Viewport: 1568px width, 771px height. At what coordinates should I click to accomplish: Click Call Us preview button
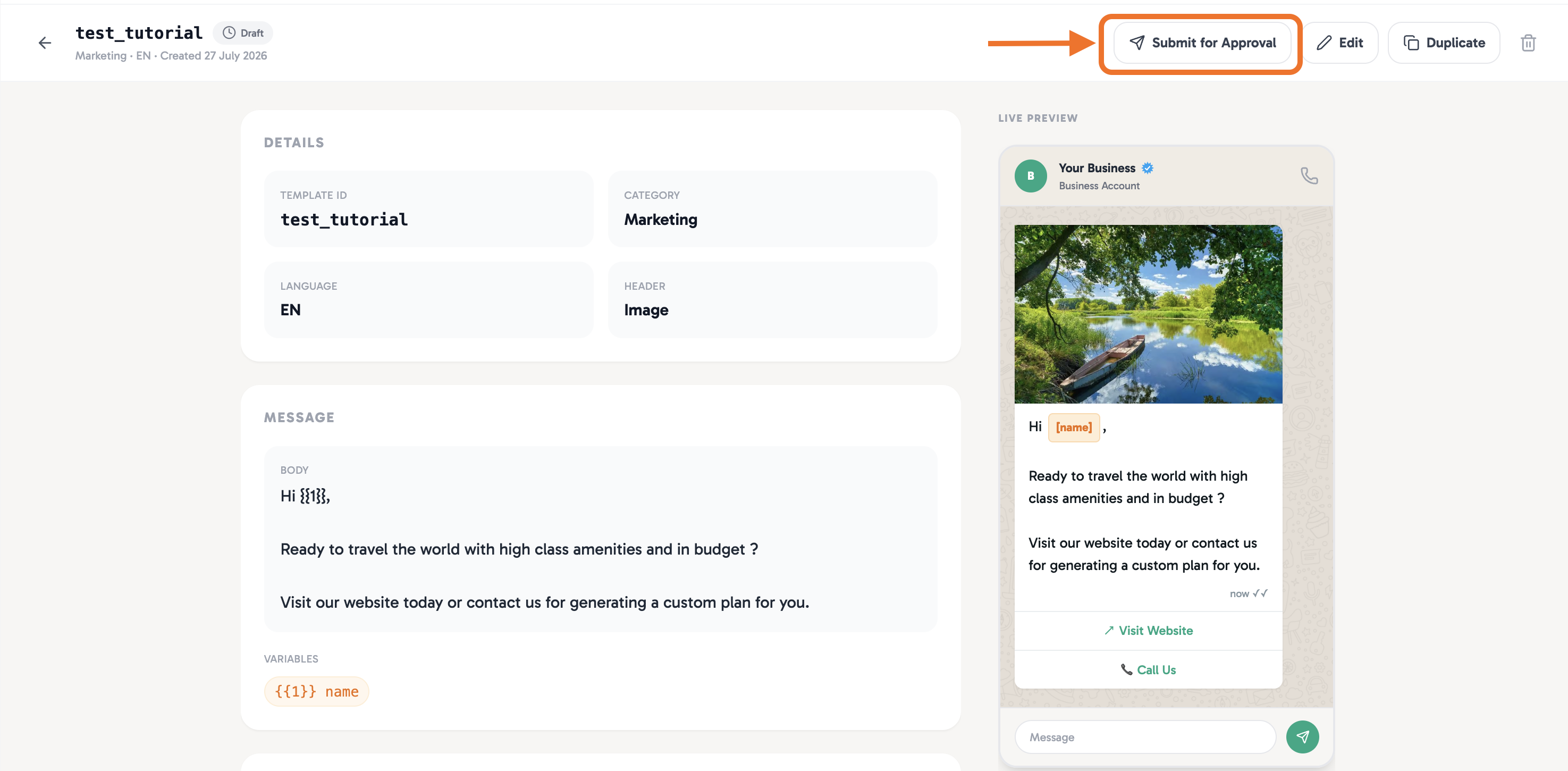tap(1148, 670)
